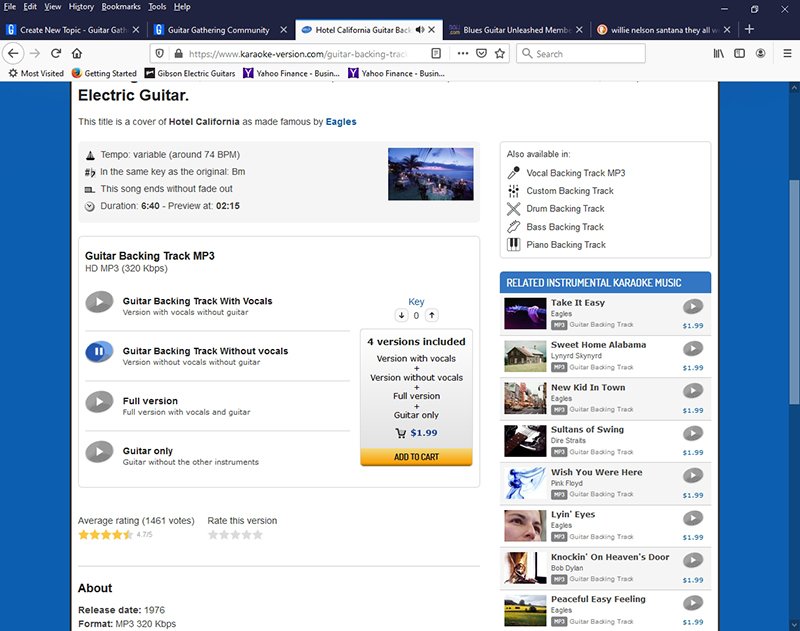This screenshot has width=800, height=631.
Task: Switch to Blues Guitar Unleashed tab
Action: 516,30
